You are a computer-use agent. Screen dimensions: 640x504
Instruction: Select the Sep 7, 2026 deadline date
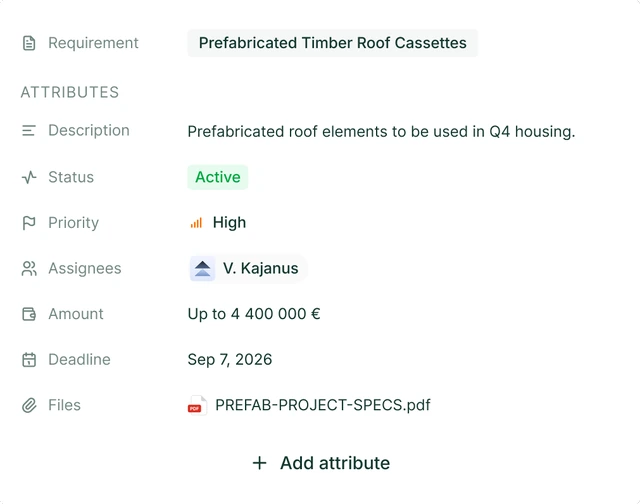(x=230, y=360)
